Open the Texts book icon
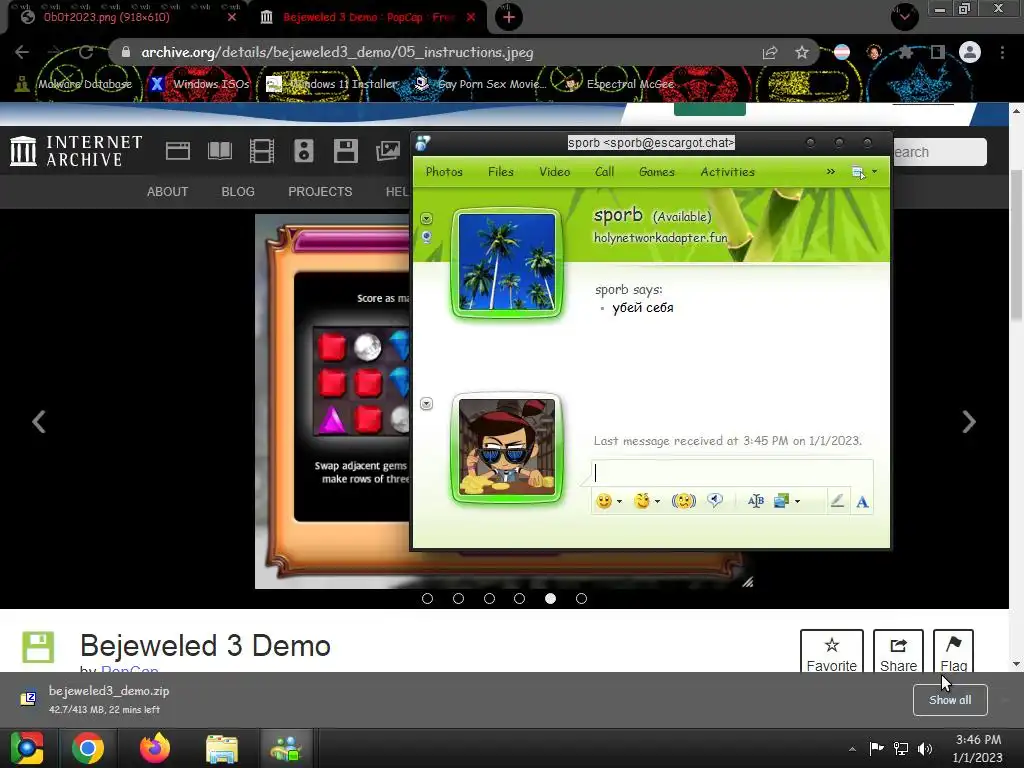The height and width of the screenshot is (768, 1024). pos(219,152)
